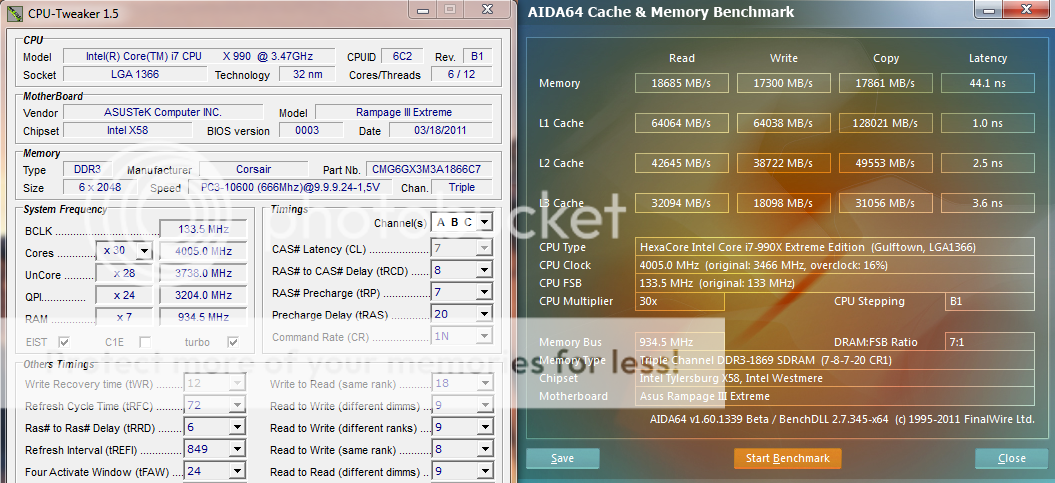Open the Cores multiplier x30 dropdown
The image size is (1055, 483).
[143, 252]
